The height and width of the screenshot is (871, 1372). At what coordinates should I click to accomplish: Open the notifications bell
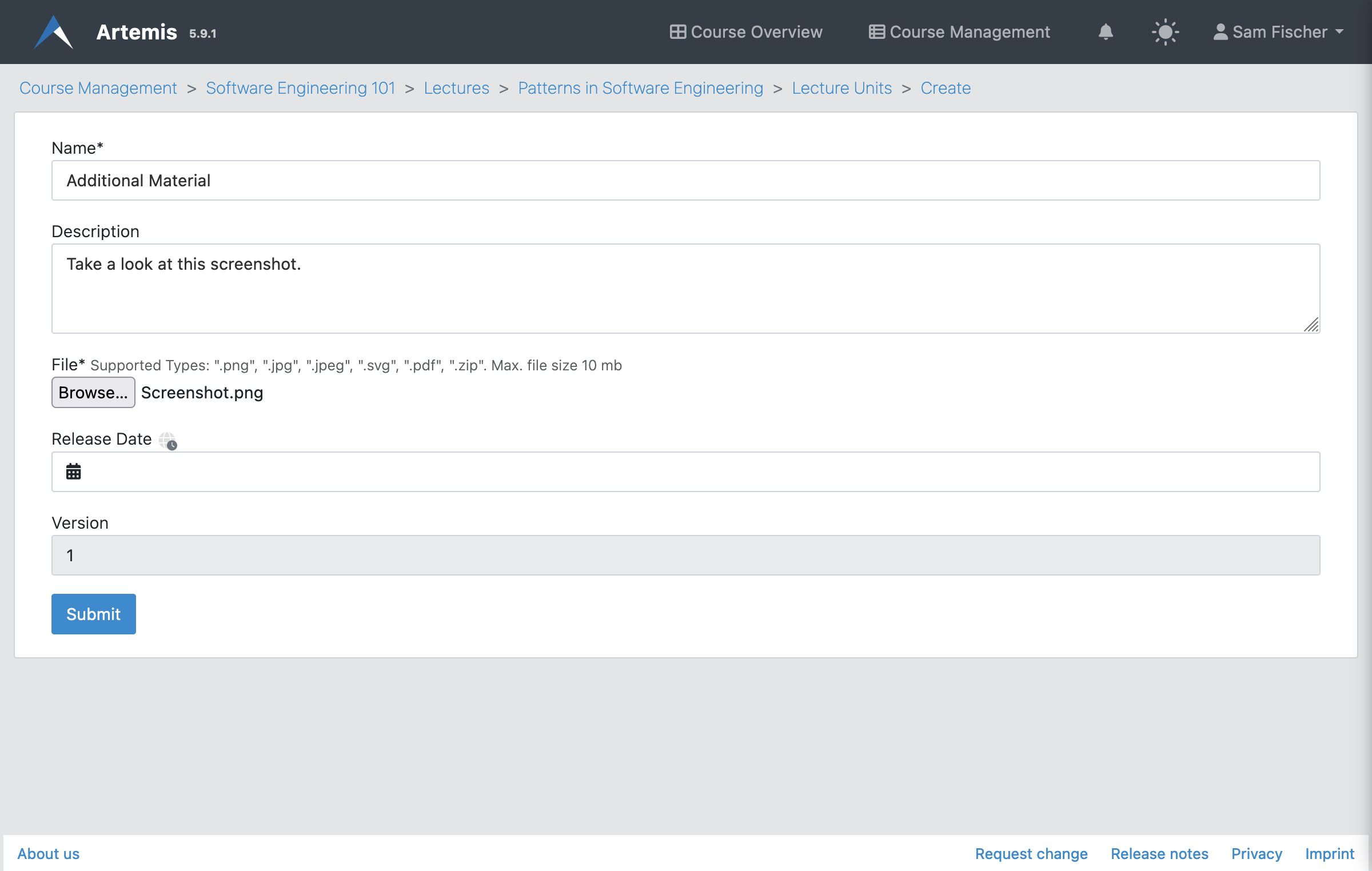pos(1106,32)
